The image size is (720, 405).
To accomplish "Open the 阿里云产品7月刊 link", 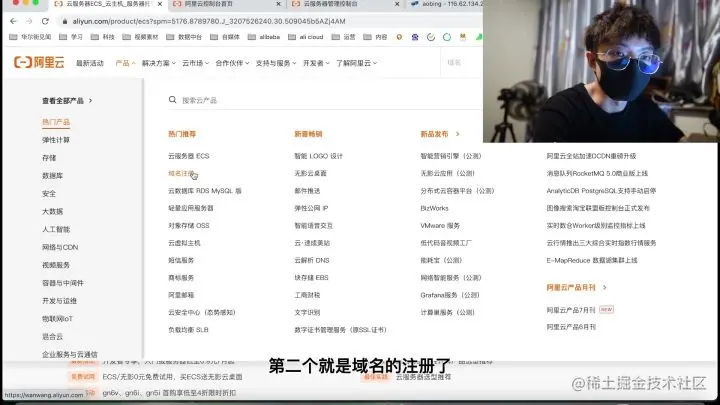I will click(571, 310).
